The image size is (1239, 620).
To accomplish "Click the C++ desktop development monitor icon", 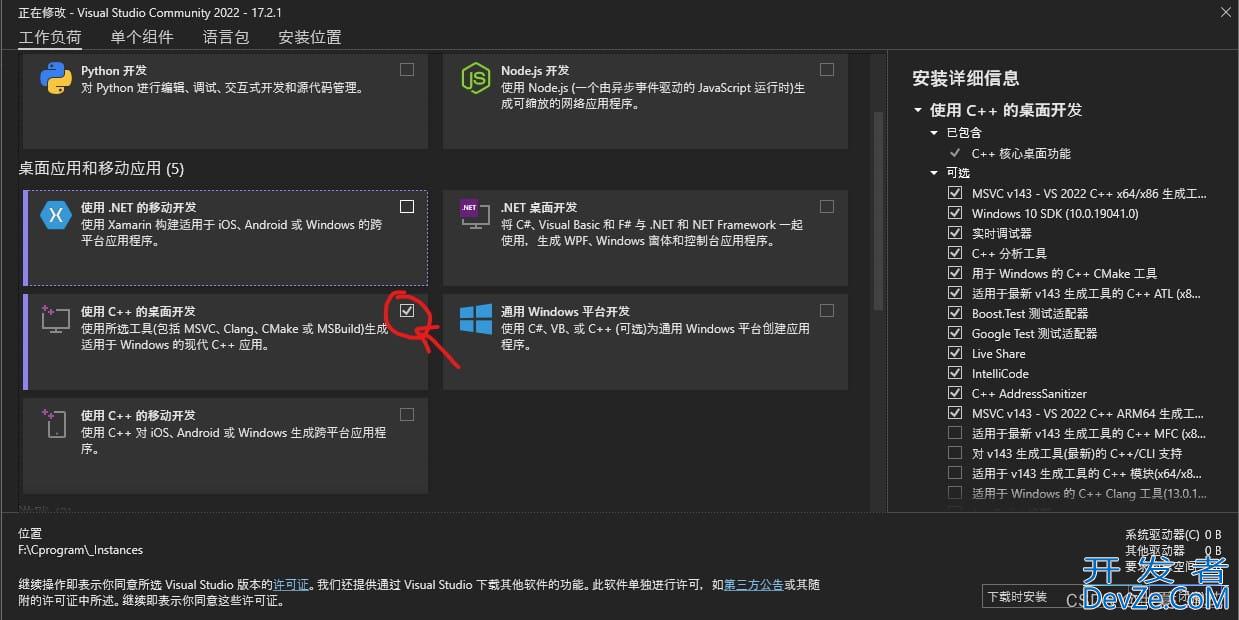I will (55, 318).
